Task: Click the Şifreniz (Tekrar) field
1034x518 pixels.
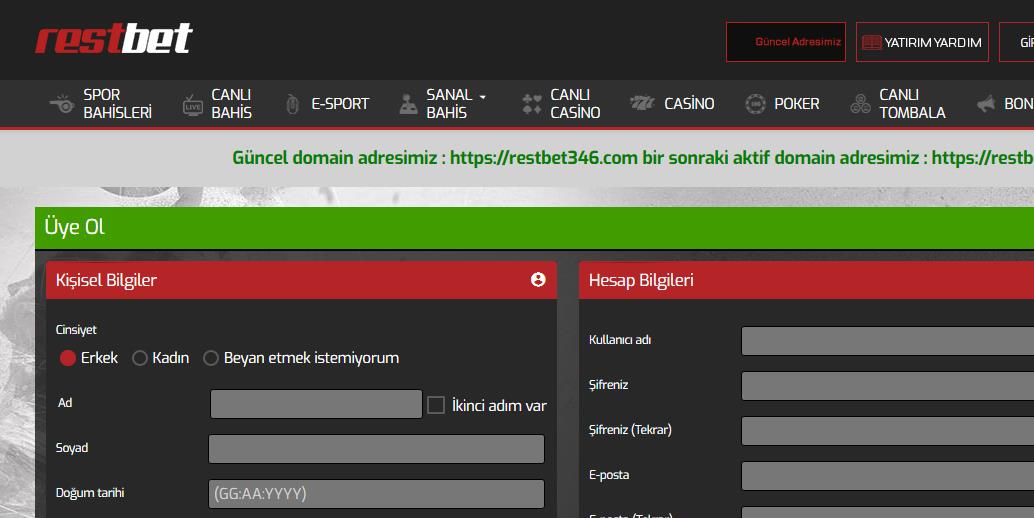Action: click(888, 430)
